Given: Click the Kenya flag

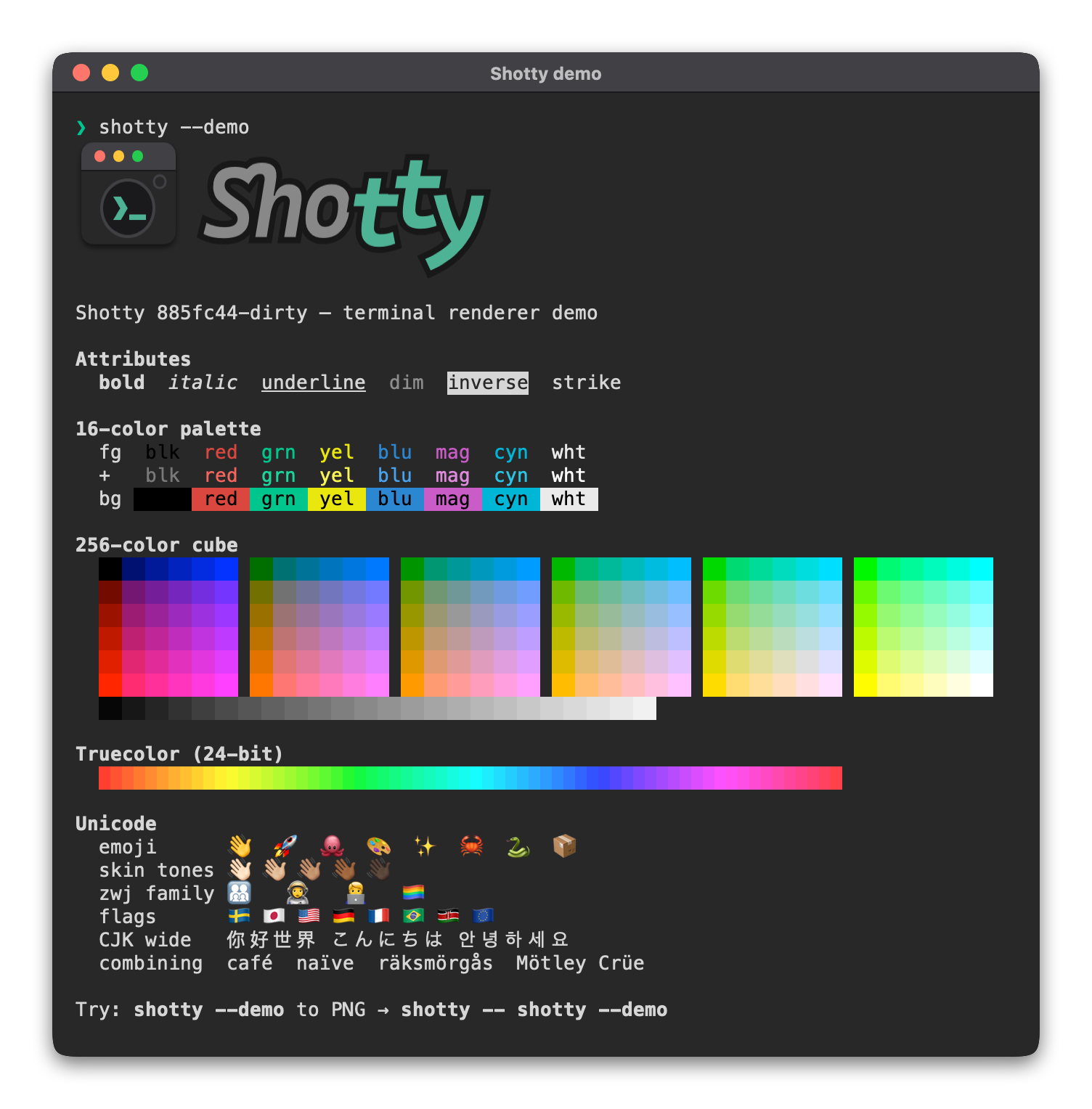Looking at the screenshot, I should (448, 916).
